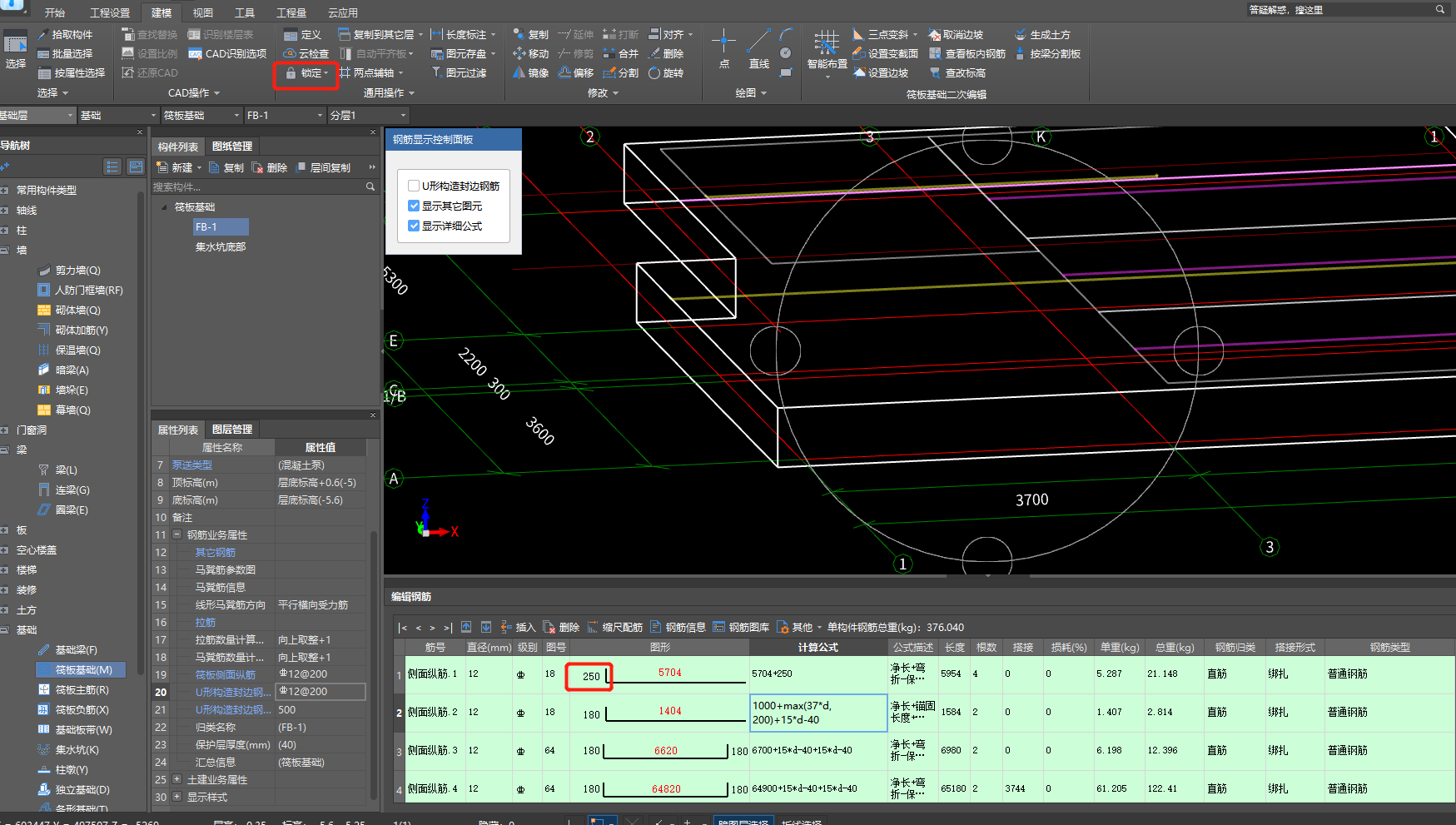Click 插入 in rebar editor
The height and width of the screenshot is (825, 1456).
(x=518, y=627)
